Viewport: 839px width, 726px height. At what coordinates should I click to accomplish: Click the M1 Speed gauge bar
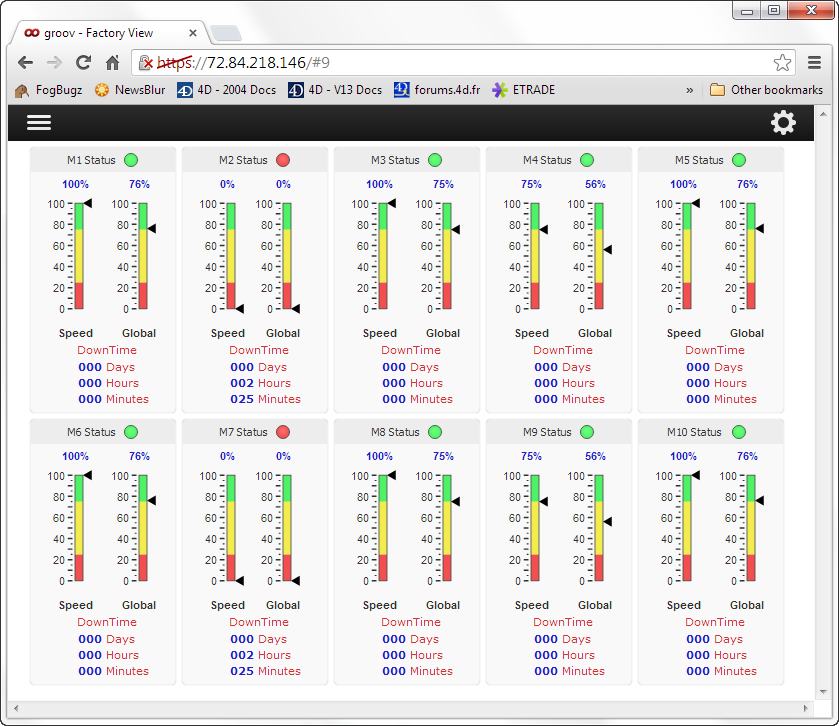(x=79, y=256)
